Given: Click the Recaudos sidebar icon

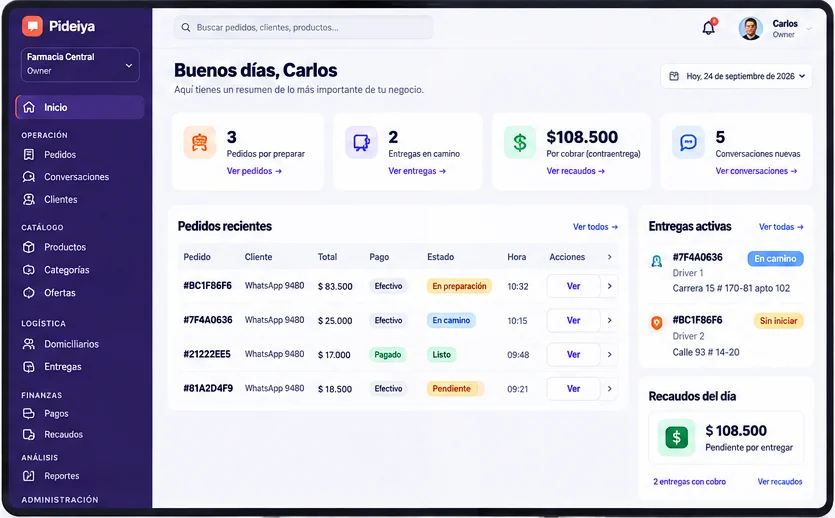Looking at the screenshot, I should 29,434.
